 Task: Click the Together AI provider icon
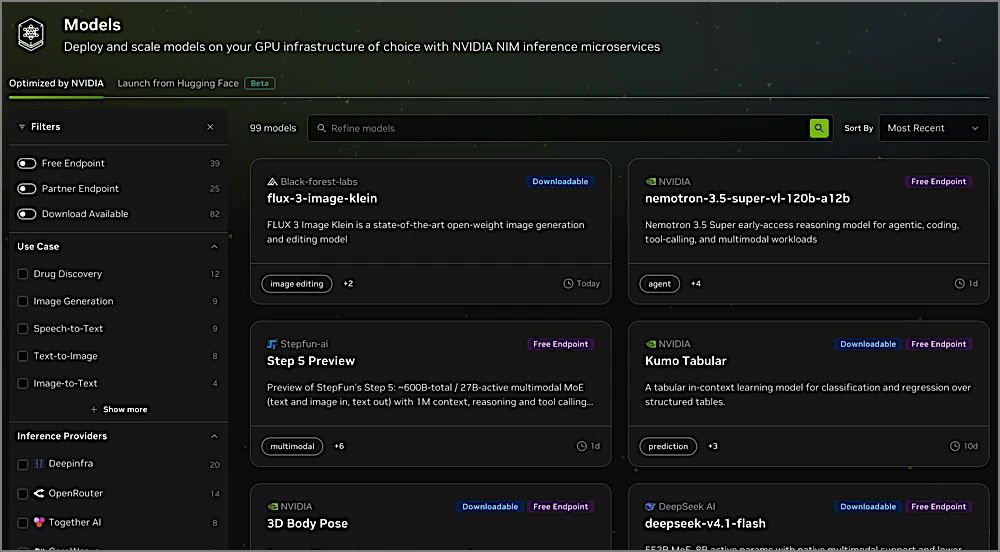[39, 522]
